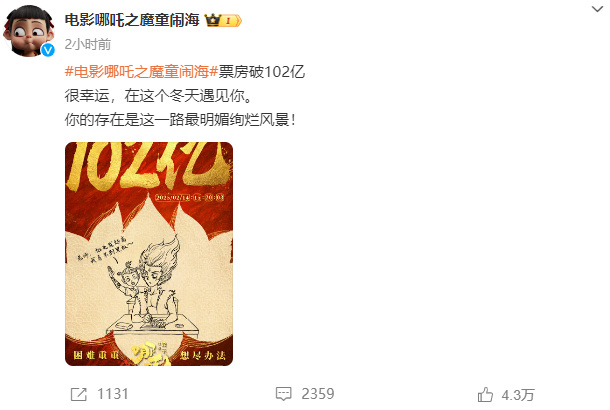Screen dimensions: 610x410
Task: Click the 票房破102亿 text
Action: point(262,72)
